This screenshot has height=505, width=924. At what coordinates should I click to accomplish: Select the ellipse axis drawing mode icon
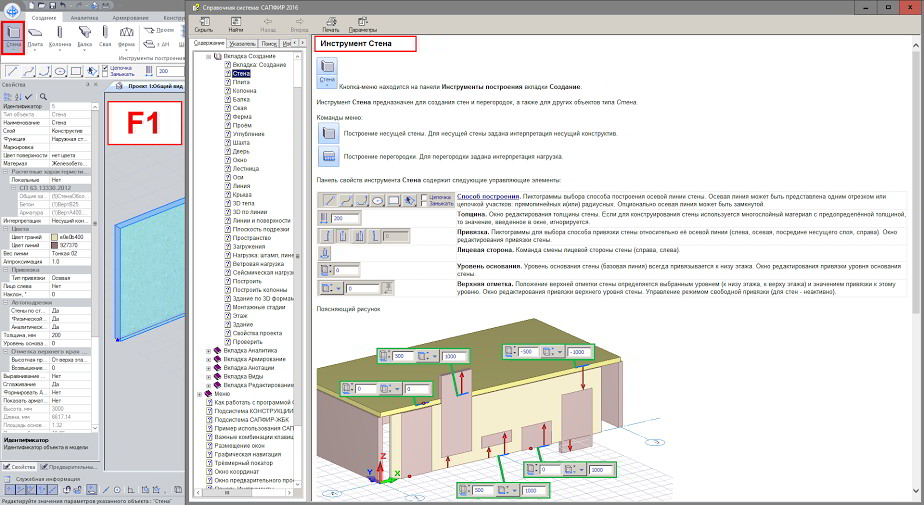coord(60,71)
